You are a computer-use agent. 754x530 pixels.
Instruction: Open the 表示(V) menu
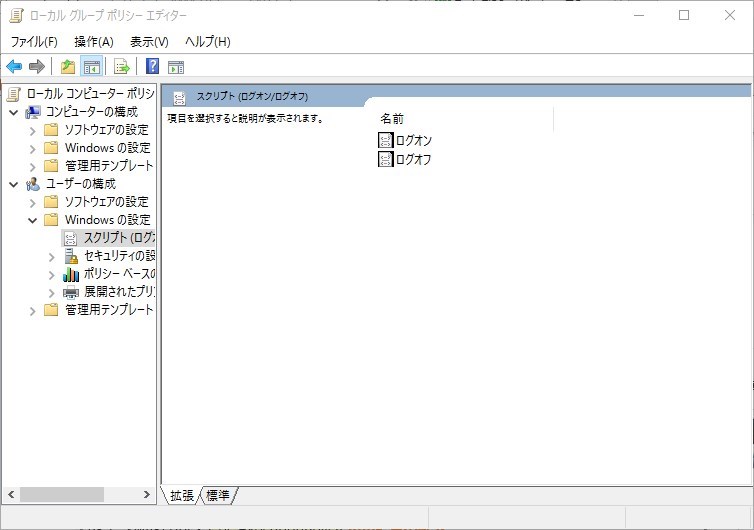pos(150,42)
